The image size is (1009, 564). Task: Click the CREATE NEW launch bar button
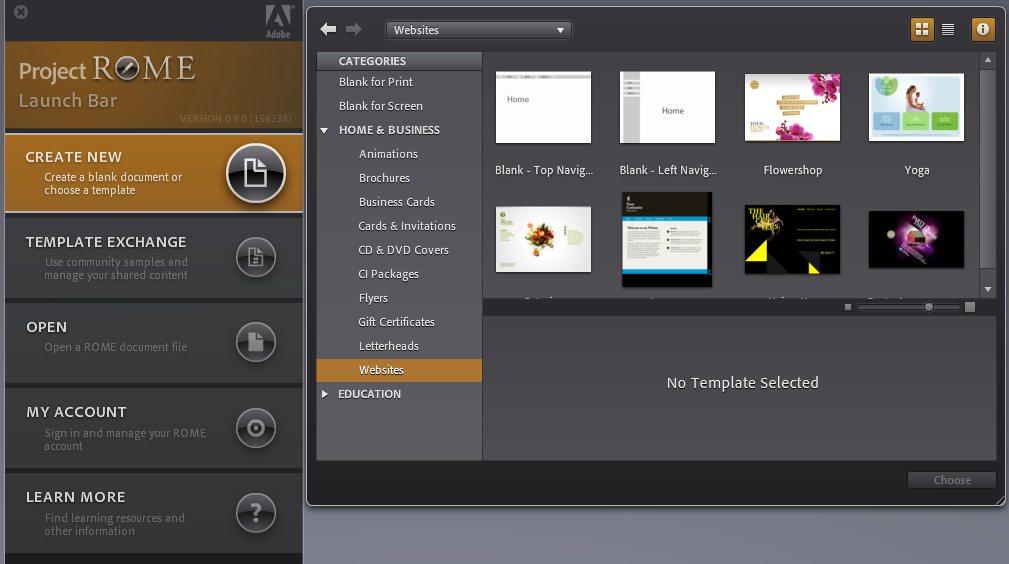(154, 173)
